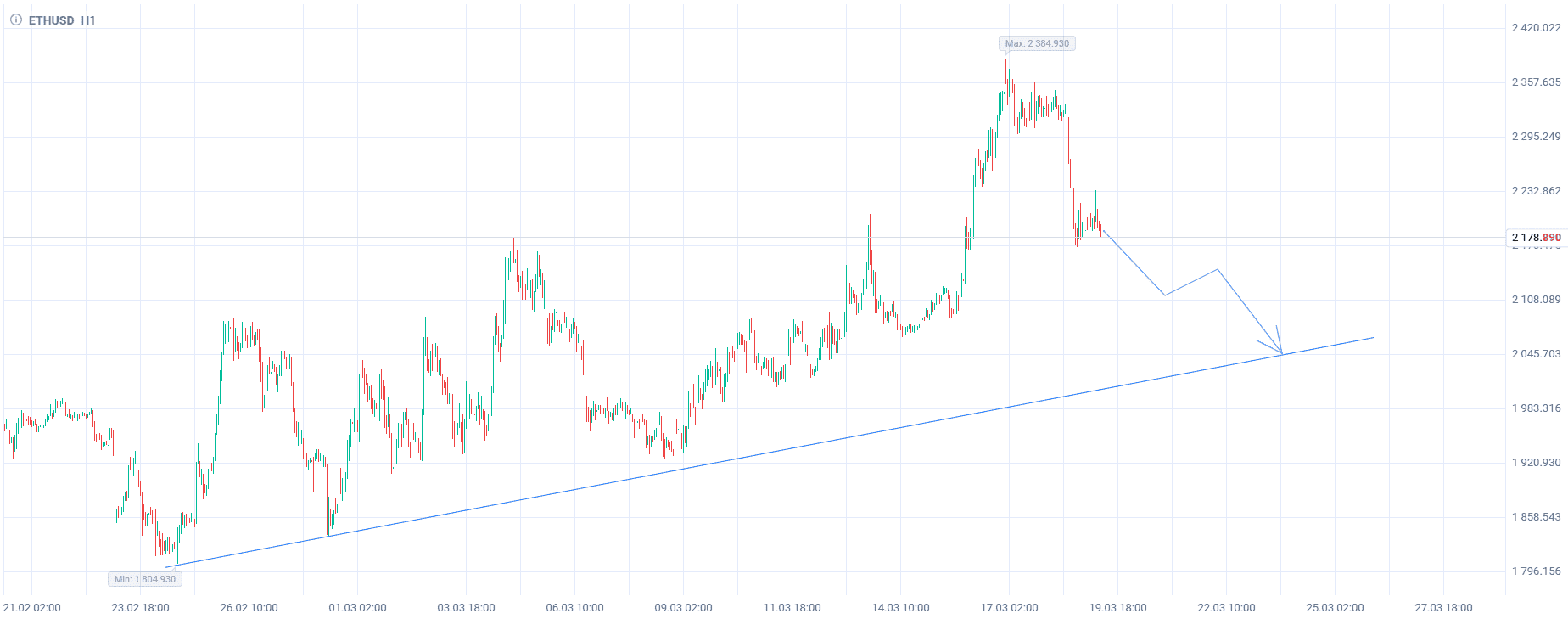Click the 2 045.703 price axis label
Viewport: 1568px width, 619px height.
coord(1536,354)
